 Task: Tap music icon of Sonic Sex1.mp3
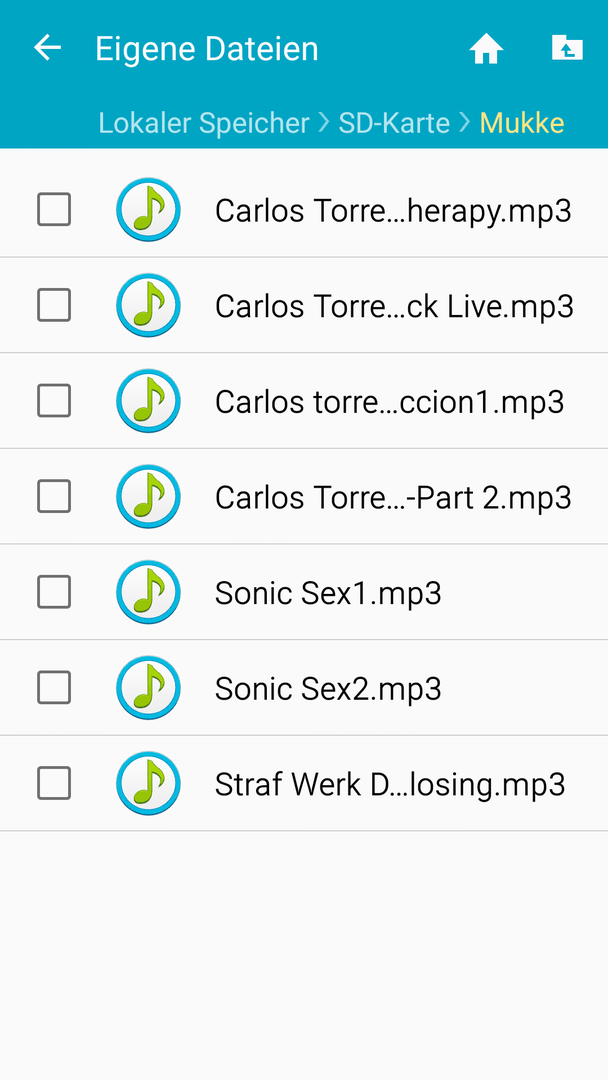click(148, 592)
